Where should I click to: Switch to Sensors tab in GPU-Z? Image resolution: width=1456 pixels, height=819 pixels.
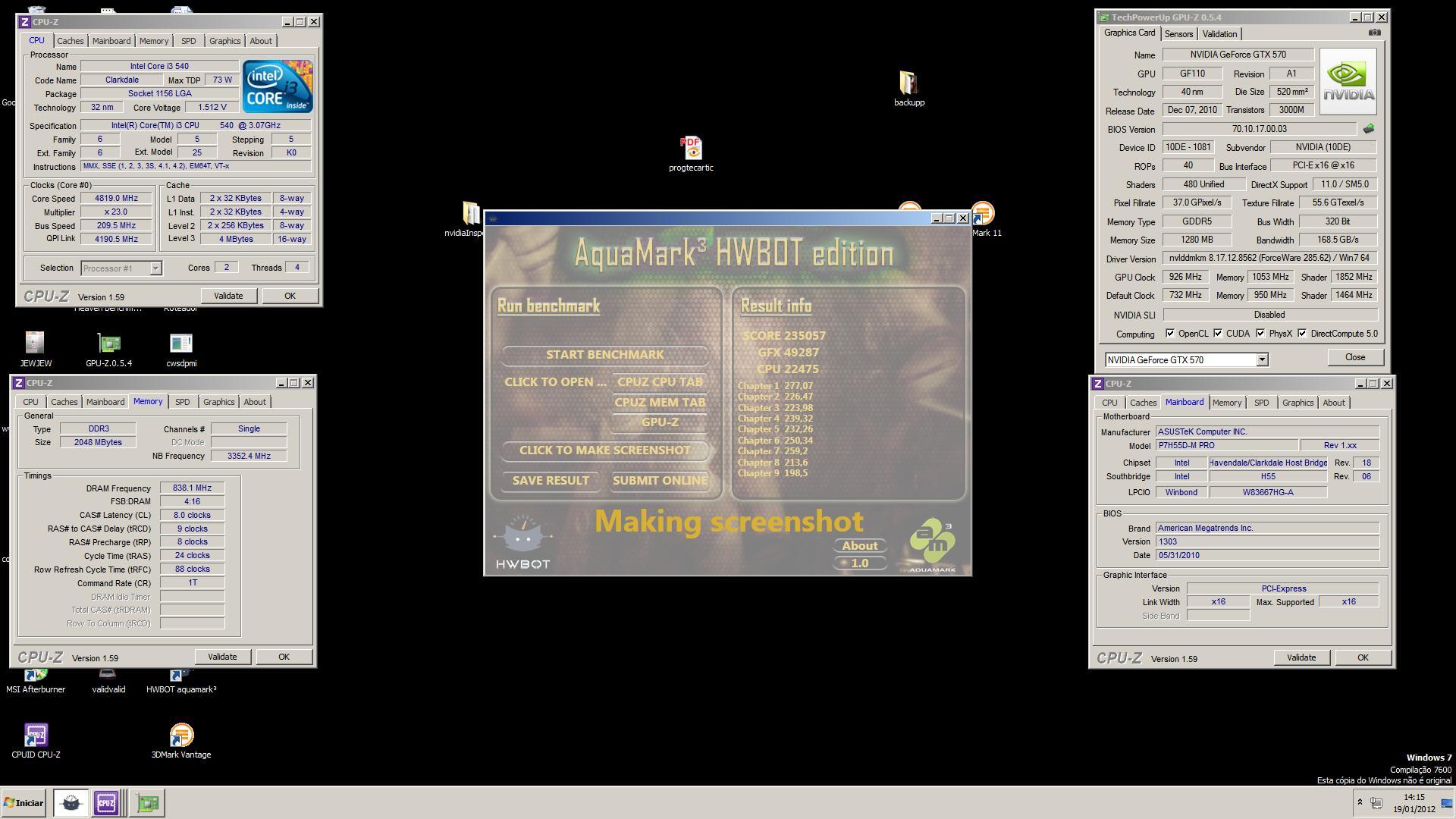tap(1178, 34)
